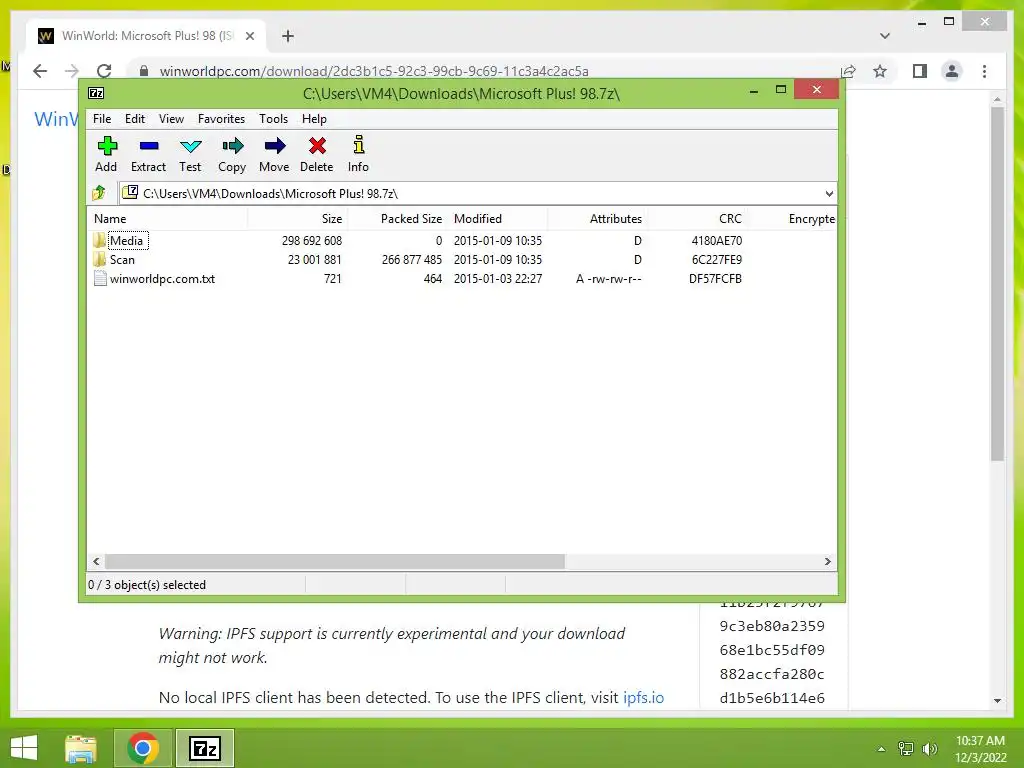Open the Edit menu in 7-Zip
The image size is (1024, 768).
click(135, 119)
